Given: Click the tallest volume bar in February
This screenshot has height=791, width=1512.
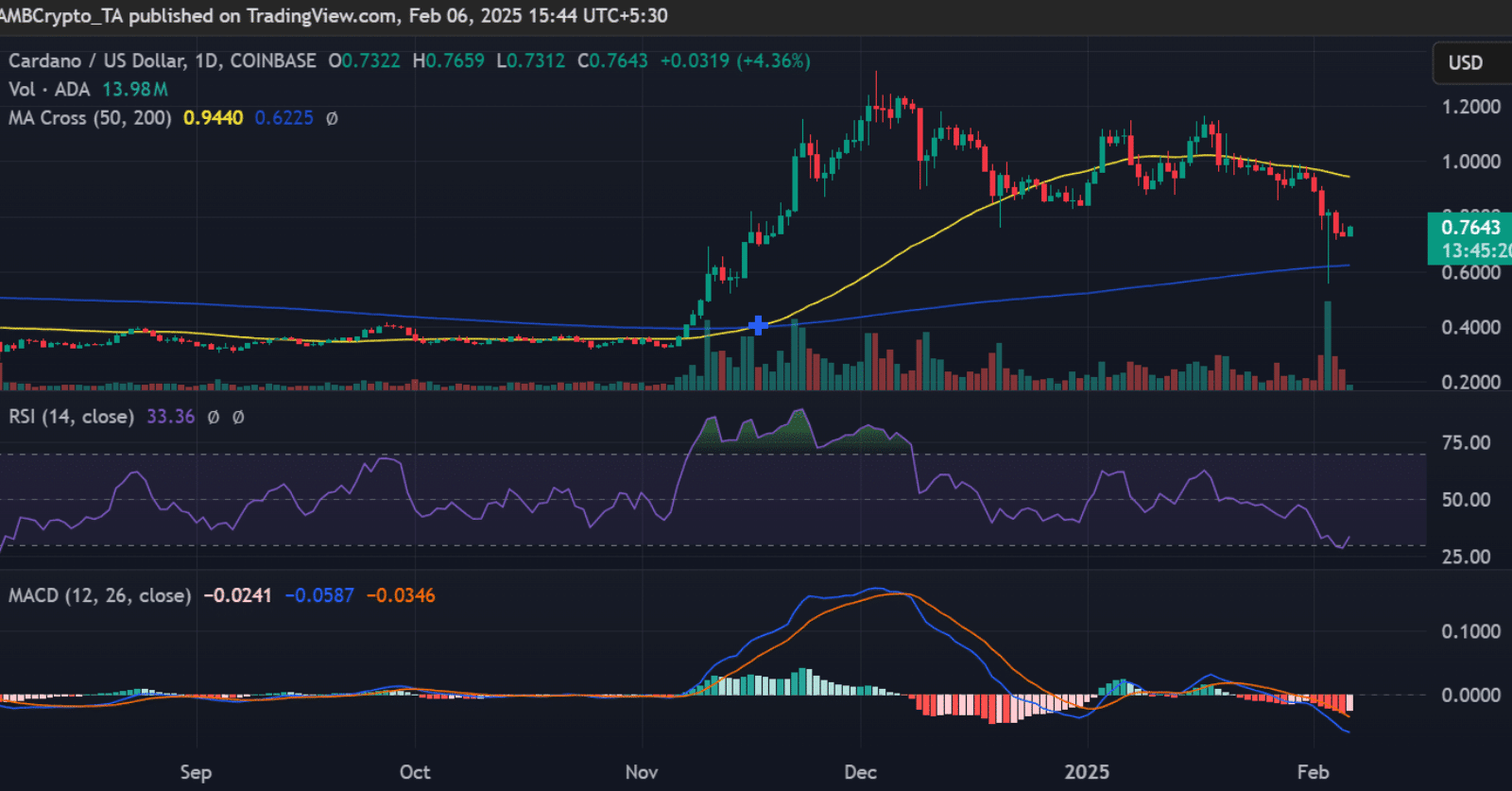Looking at the screenshot, I should [x=1328, y=345].
